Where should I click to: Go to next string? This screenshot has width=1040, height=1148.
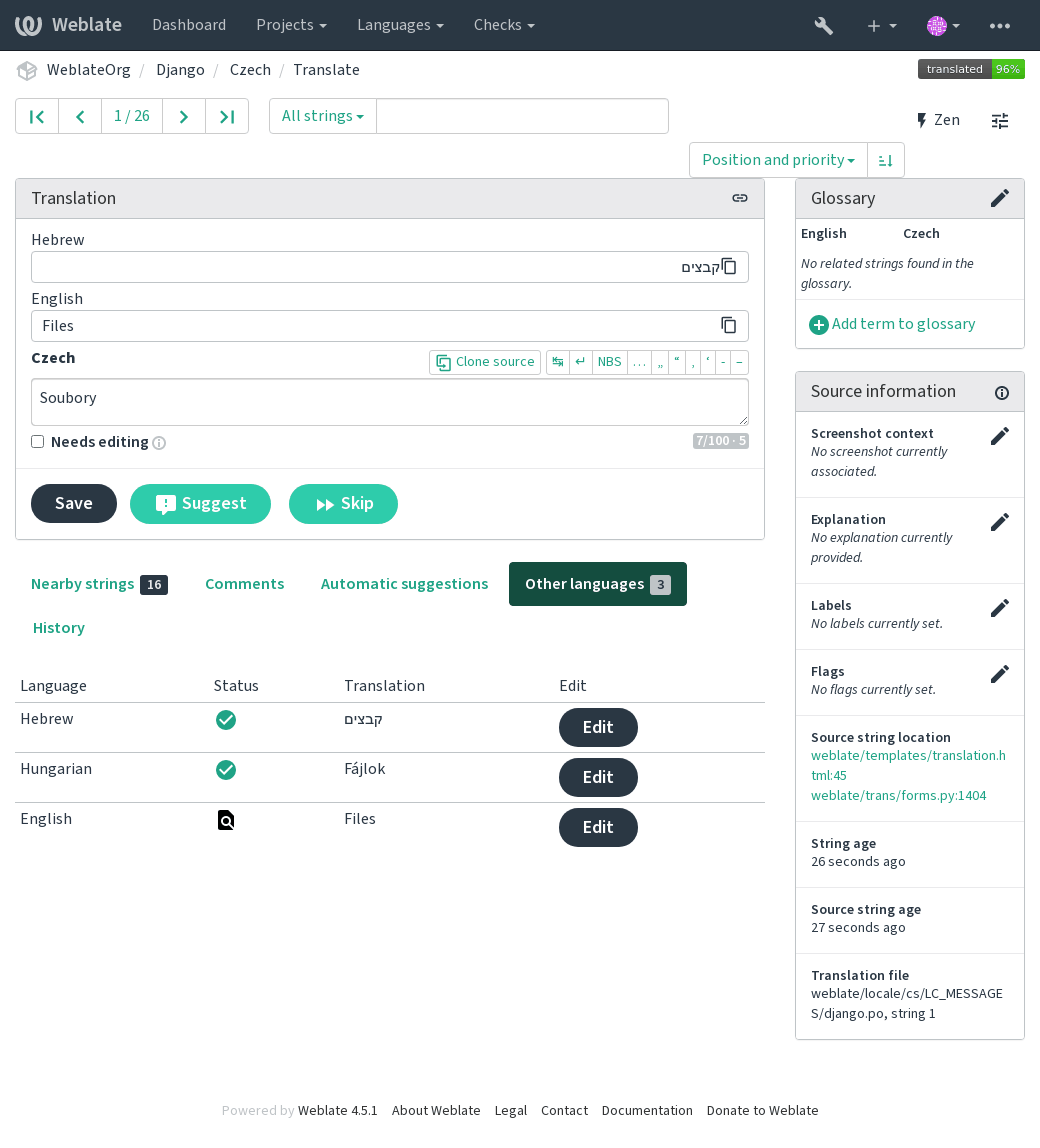click(184, 116)
